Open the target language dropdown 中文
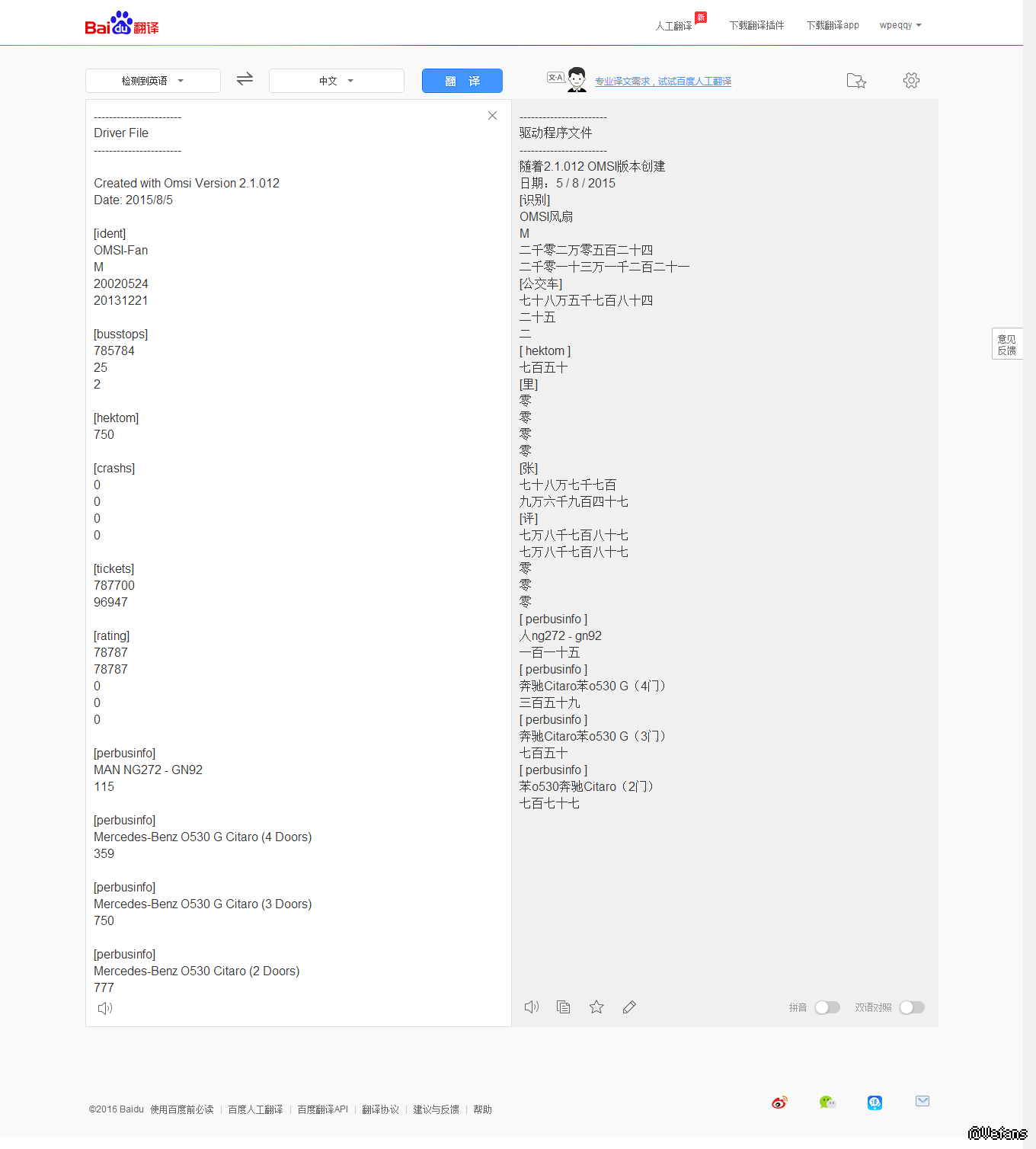The height and width of the screenshot is (1149, 1036). click(x=337, y=81)
